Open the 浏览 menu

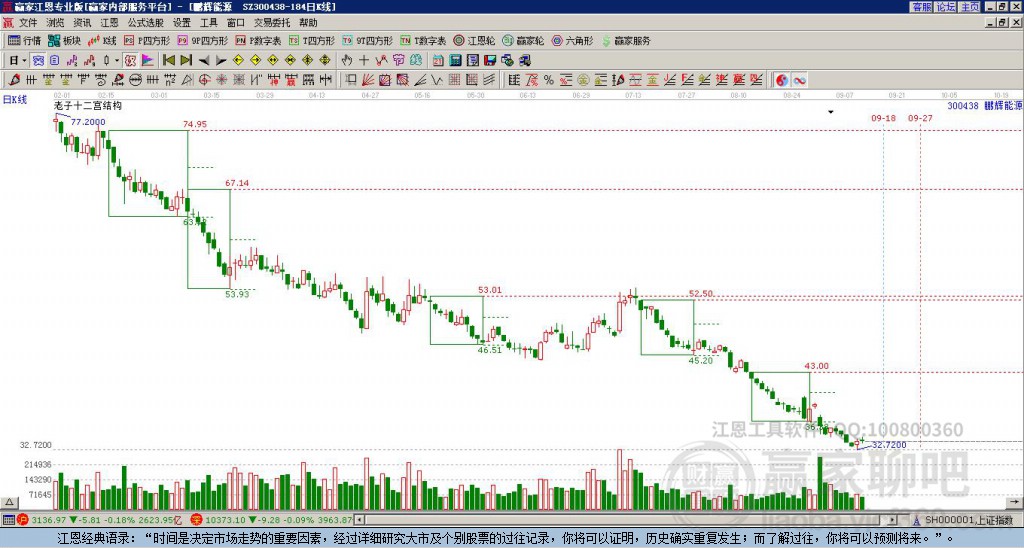point(56,23)
